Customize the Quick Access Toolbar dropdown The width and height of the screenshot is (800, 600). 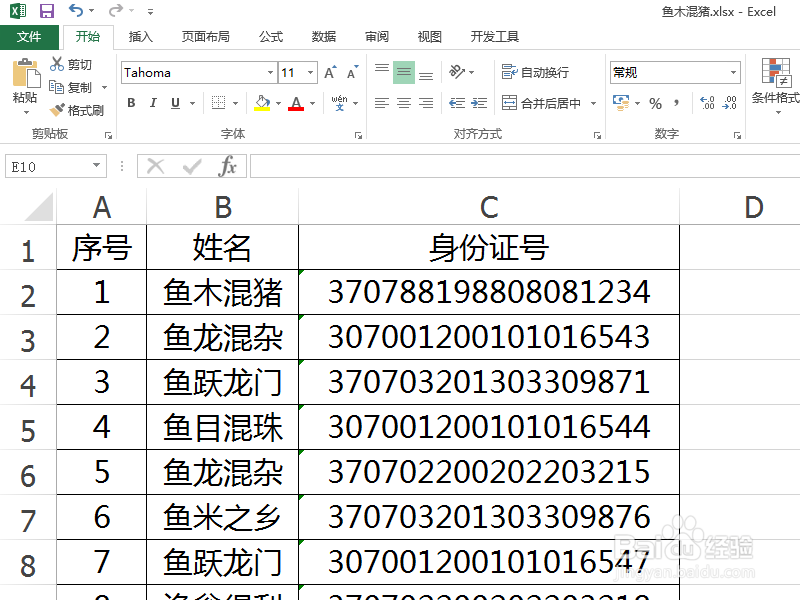click(150, 11)
